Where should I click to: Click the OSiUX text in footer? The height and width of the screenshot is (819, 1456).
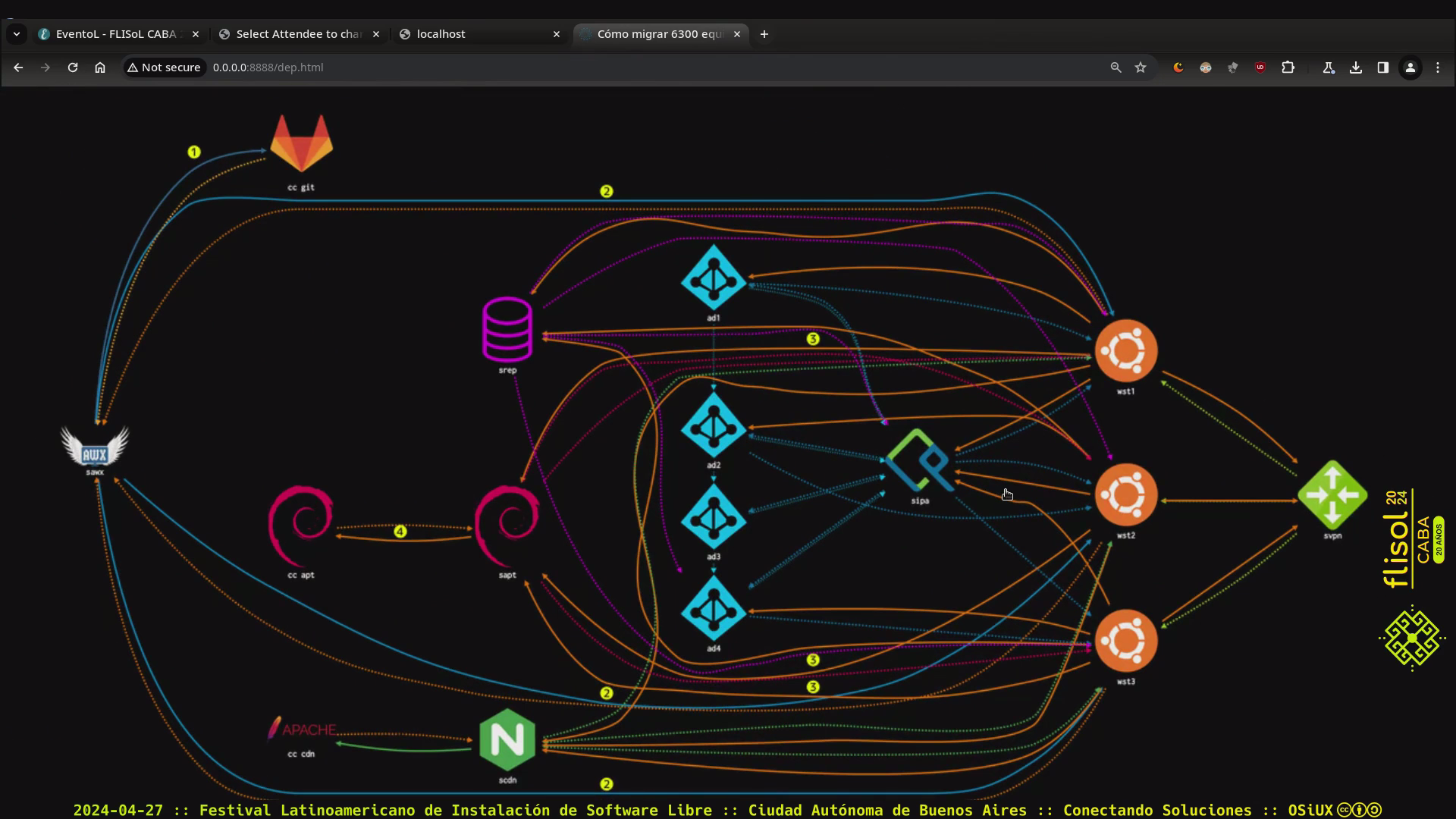point(1310,810)
